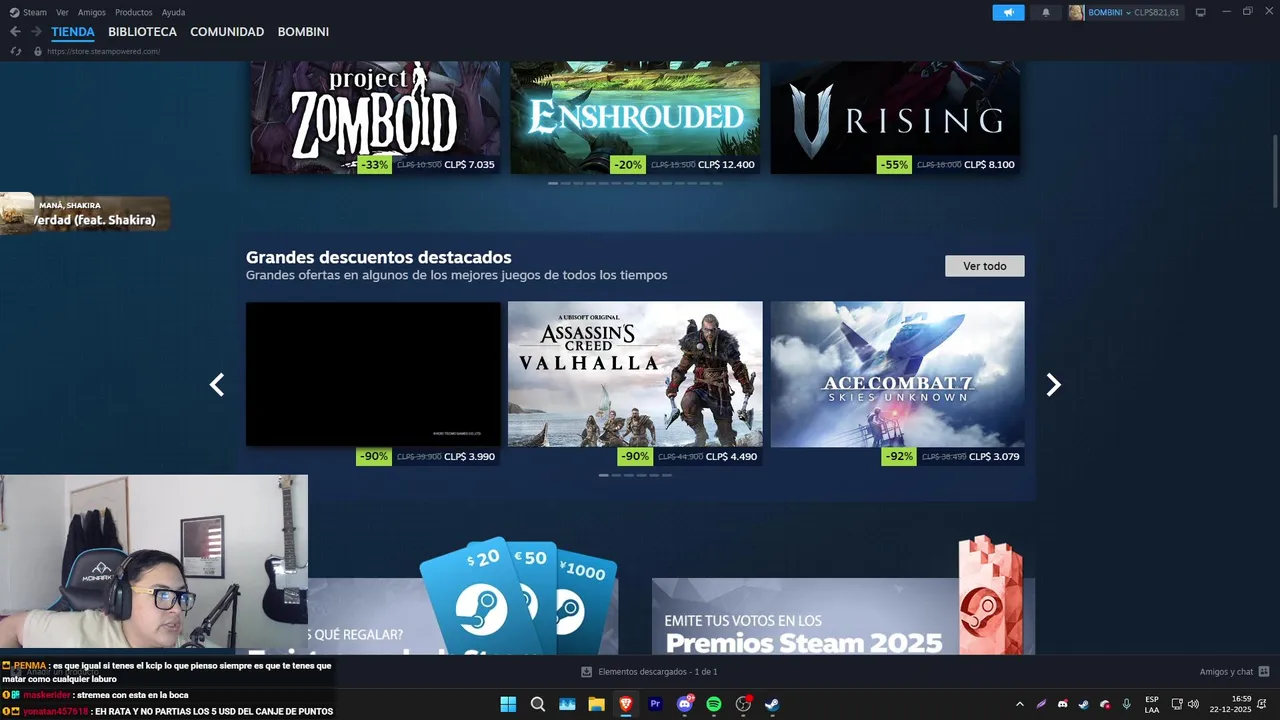Open the Project Zomboid game card
The image size is (1280, 720).
point(374,118)
